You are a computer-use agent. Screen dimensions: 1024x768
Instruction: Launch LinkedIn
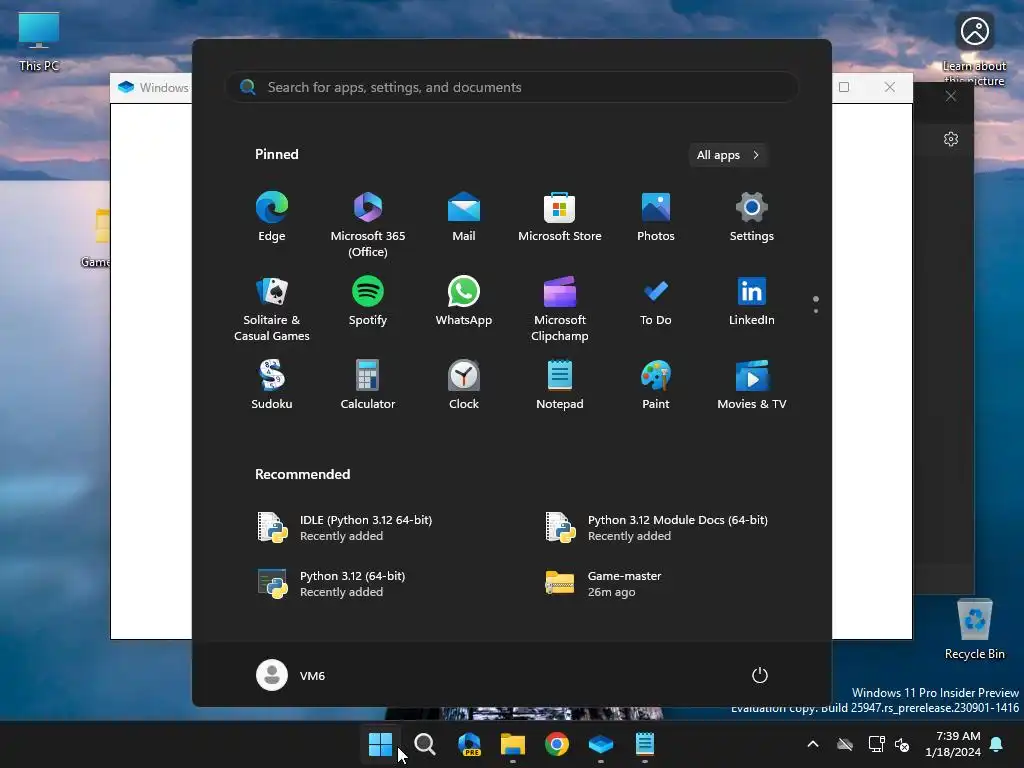752,301
